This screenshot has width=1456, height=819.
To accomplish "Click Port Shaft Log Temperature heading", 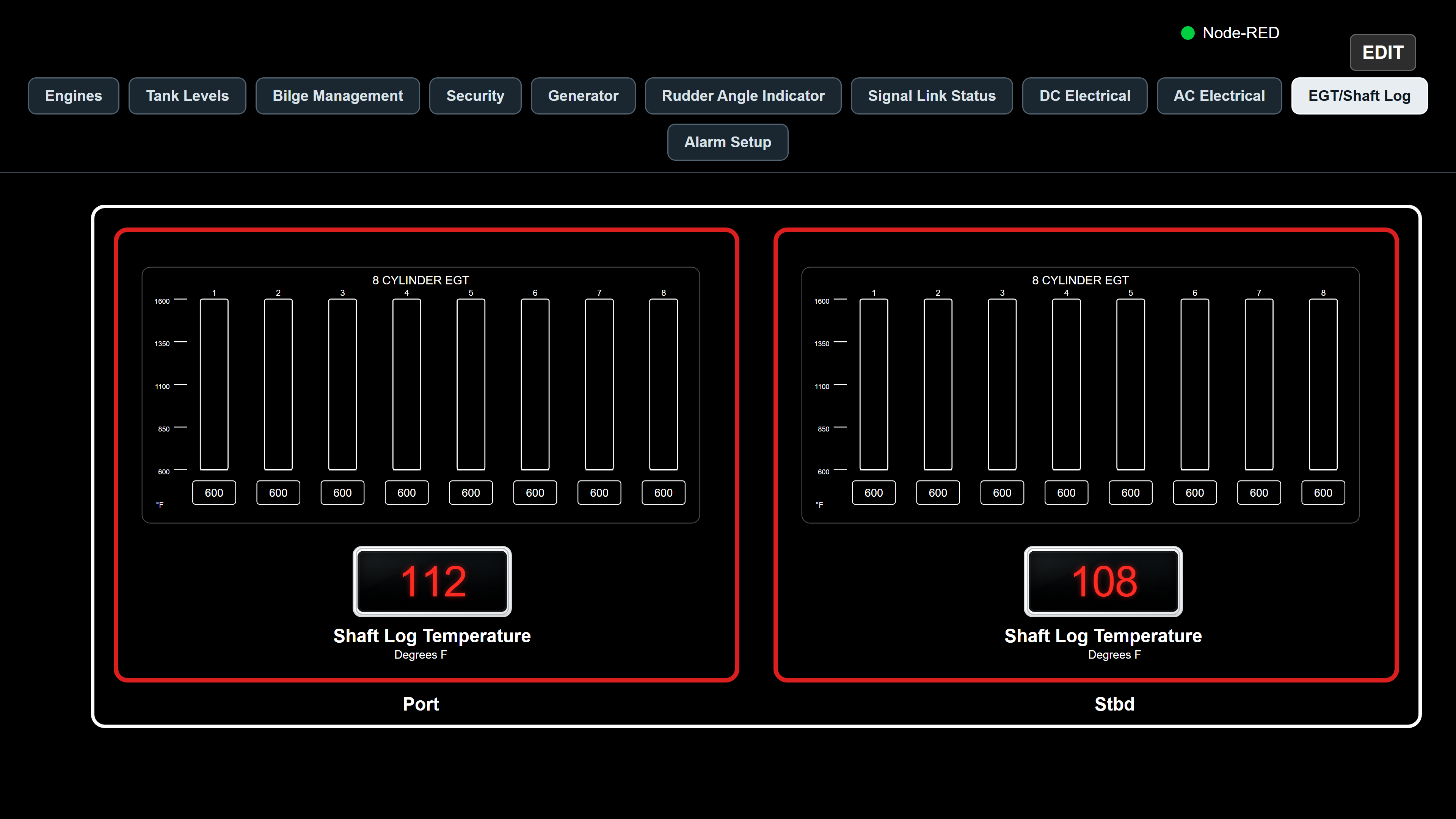I will (432, 636).
